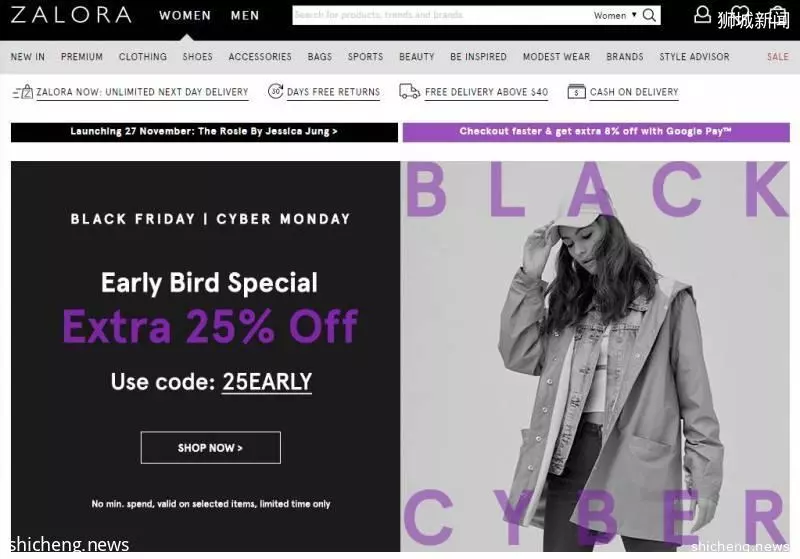Open the ACCESSORIES menu
This screenshot has height=559, width=800.
(x=260, y=57)
